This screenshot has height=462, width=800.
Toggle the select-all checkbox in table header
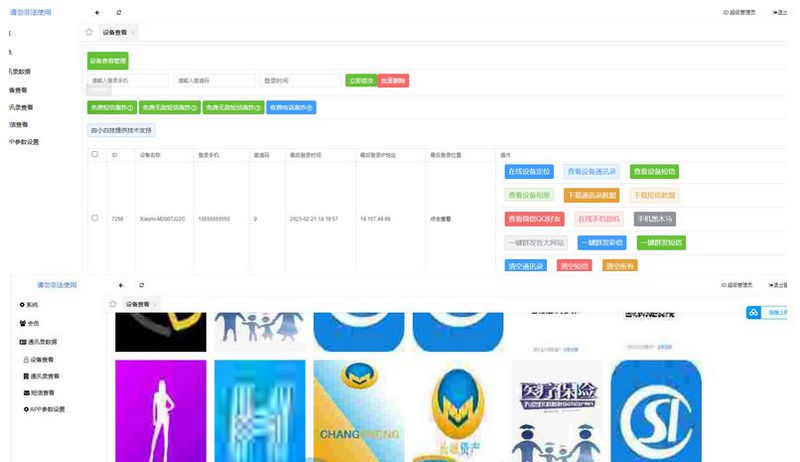pyautogui.click(x=95, y=155)
